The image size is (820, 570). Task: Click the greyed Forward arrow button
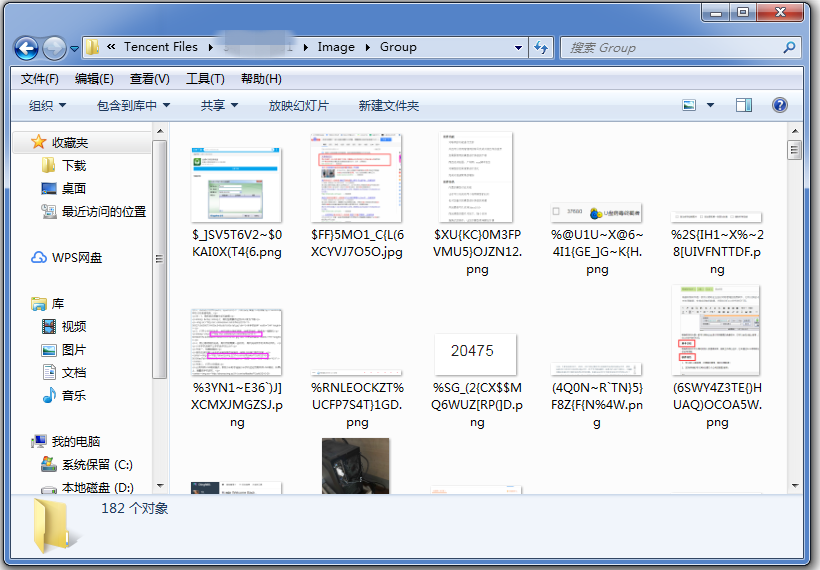(54, 49)
